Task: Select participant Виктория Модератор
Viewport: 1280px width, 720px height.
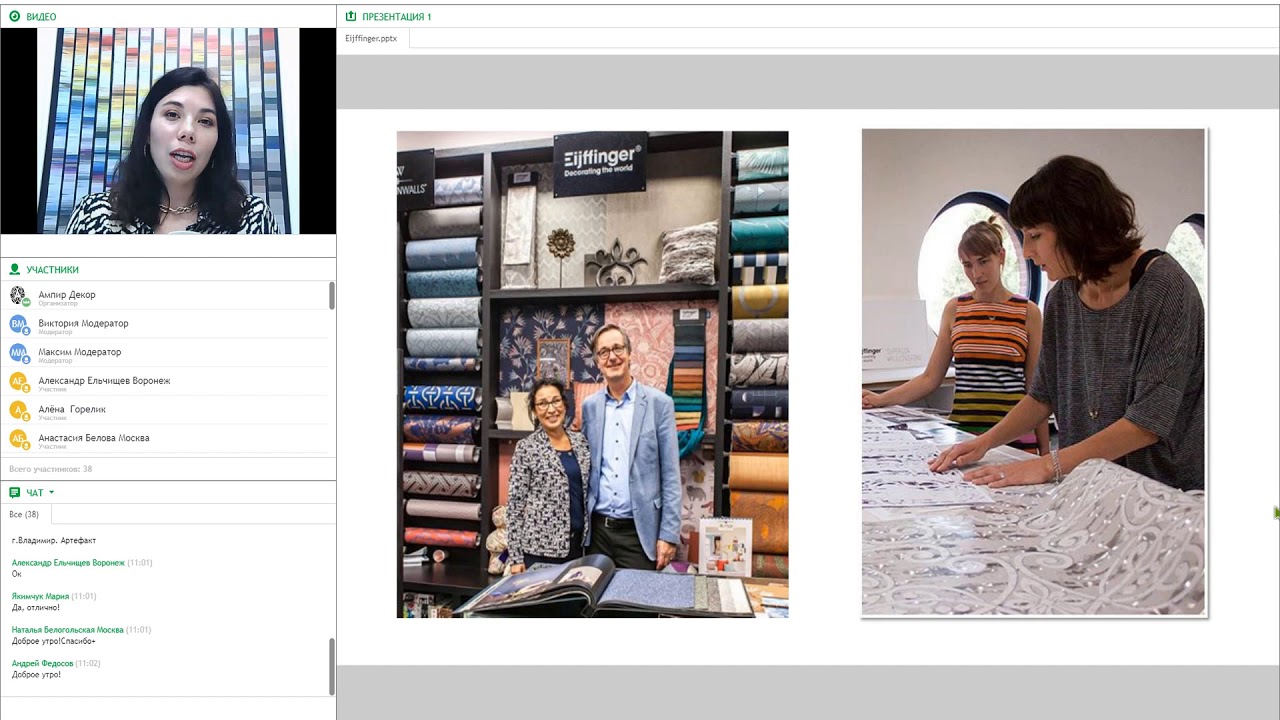Action: click(165, 324)
